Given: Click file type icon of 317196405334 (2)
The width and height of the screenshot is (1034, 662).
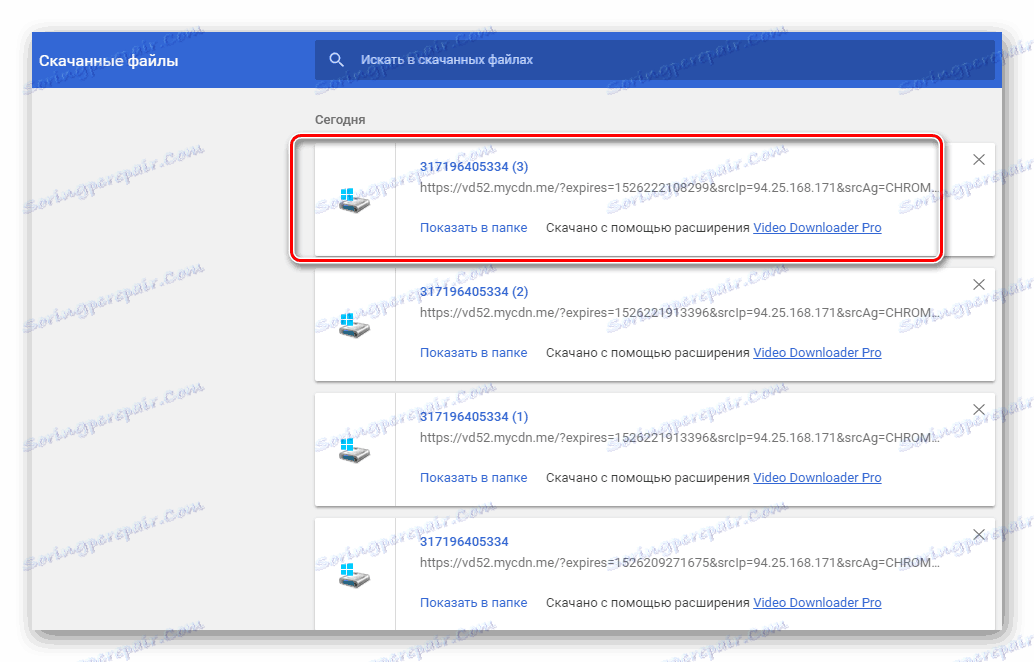Looking at the screenshot, I should [x=354, y=325].
